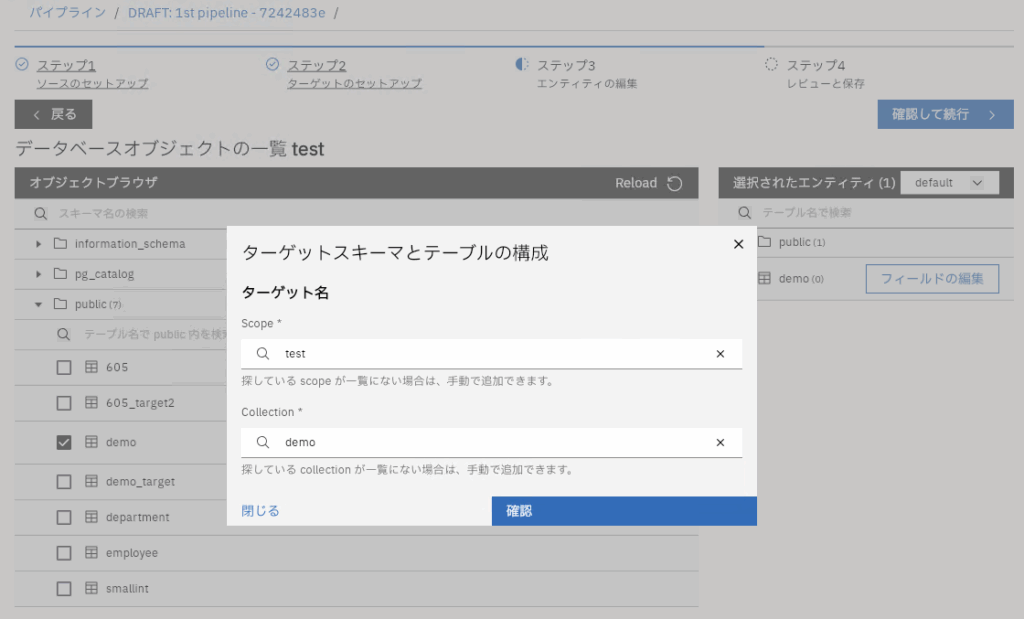The height and width of the screenshot is (619, 1024).
Task: Close the target schema dialog with X
Action: [738, 244]
